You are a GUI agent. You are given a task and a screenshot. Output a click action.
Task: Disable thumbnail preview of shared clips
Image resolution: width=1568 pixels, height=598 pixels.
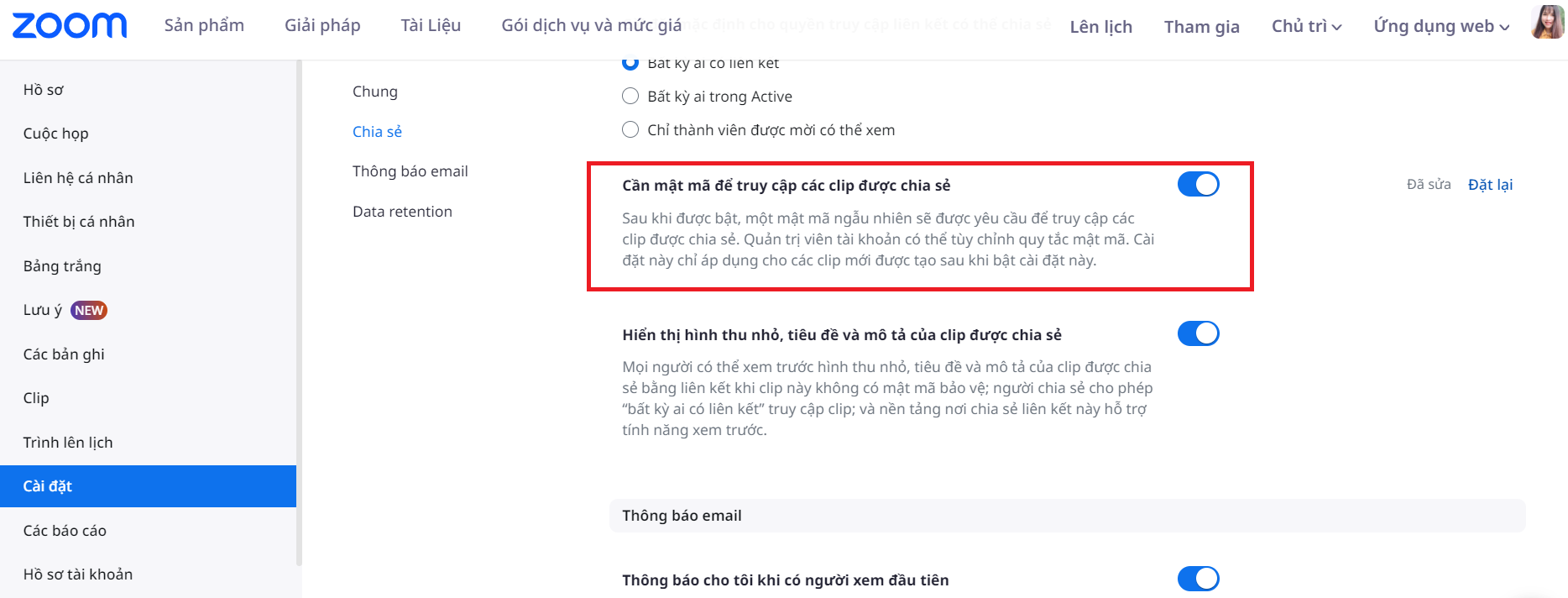1198,334
